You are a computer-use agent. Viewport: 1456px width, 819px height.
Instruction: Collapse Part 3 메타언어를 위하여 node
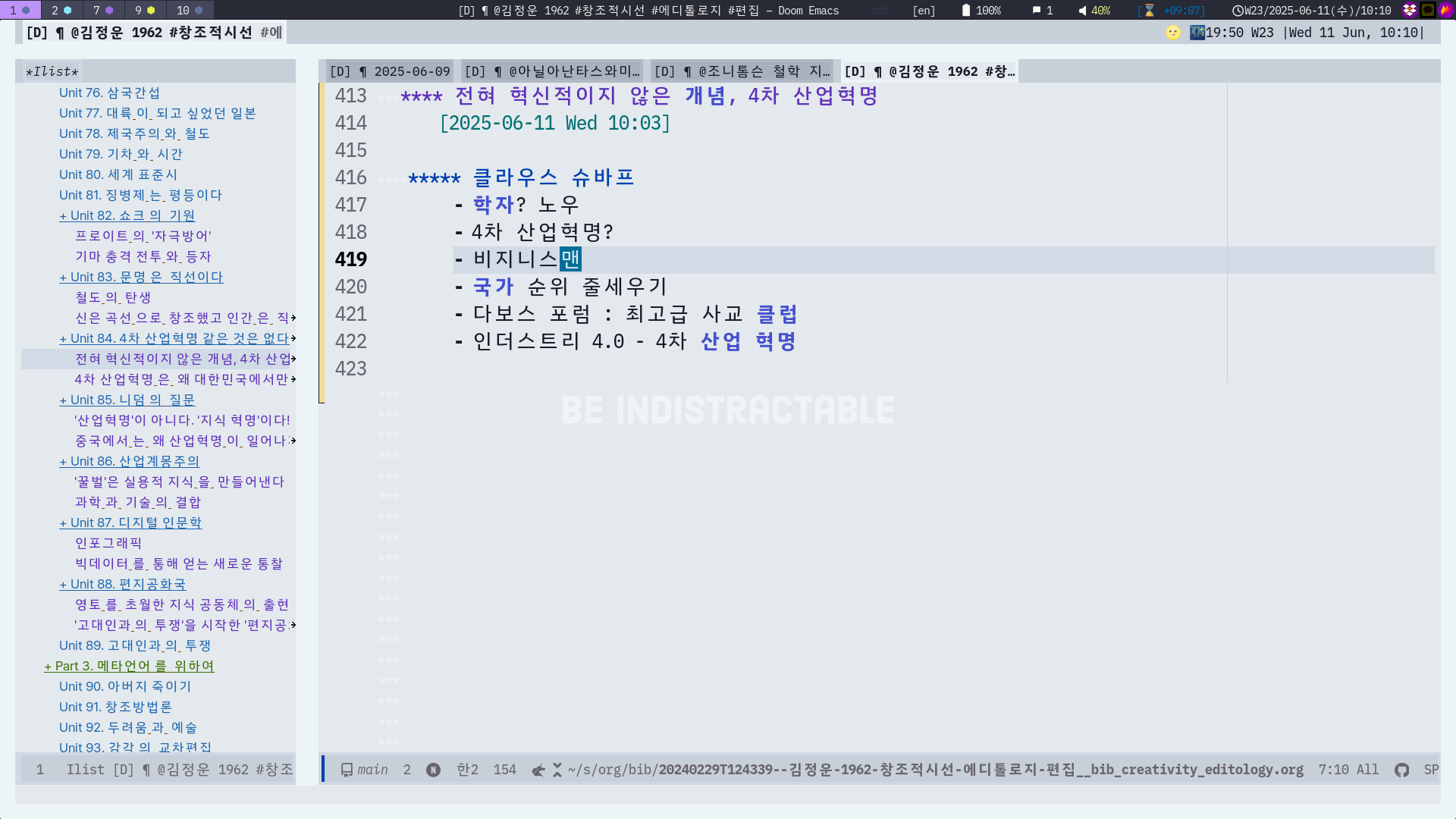click(48, 667)
